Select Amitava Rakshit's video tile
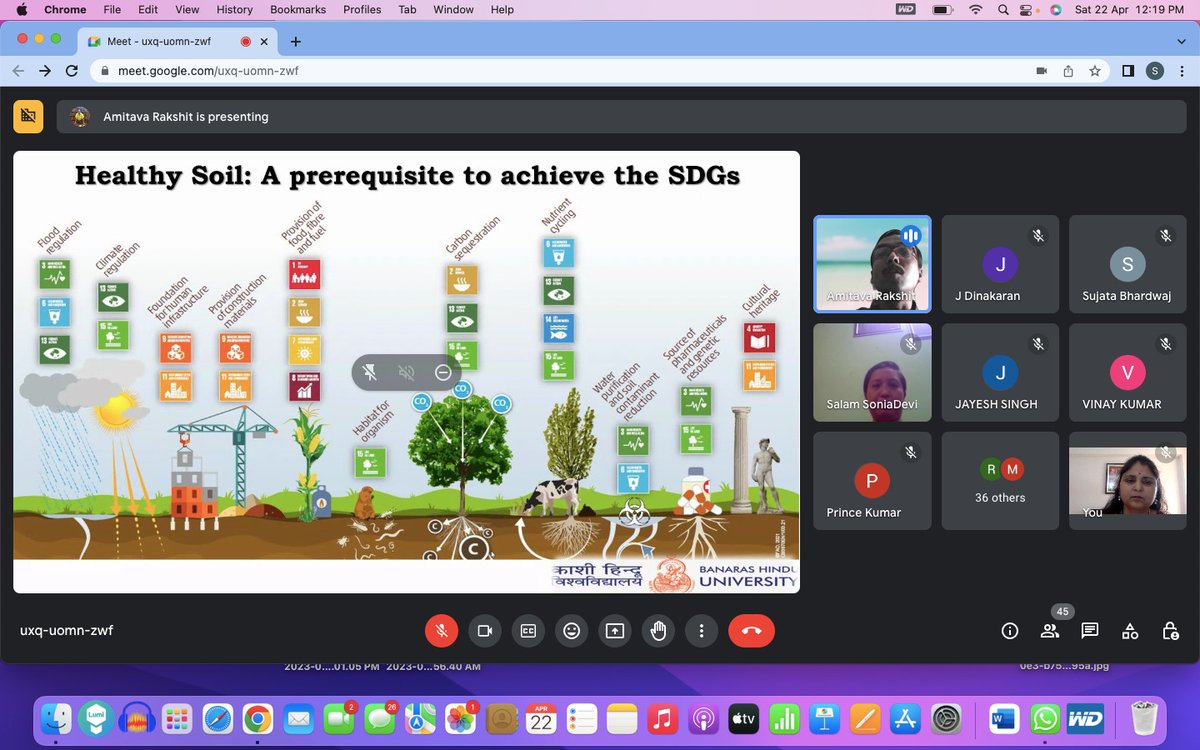Screen dimensions: 1200x750 [872, 264]
